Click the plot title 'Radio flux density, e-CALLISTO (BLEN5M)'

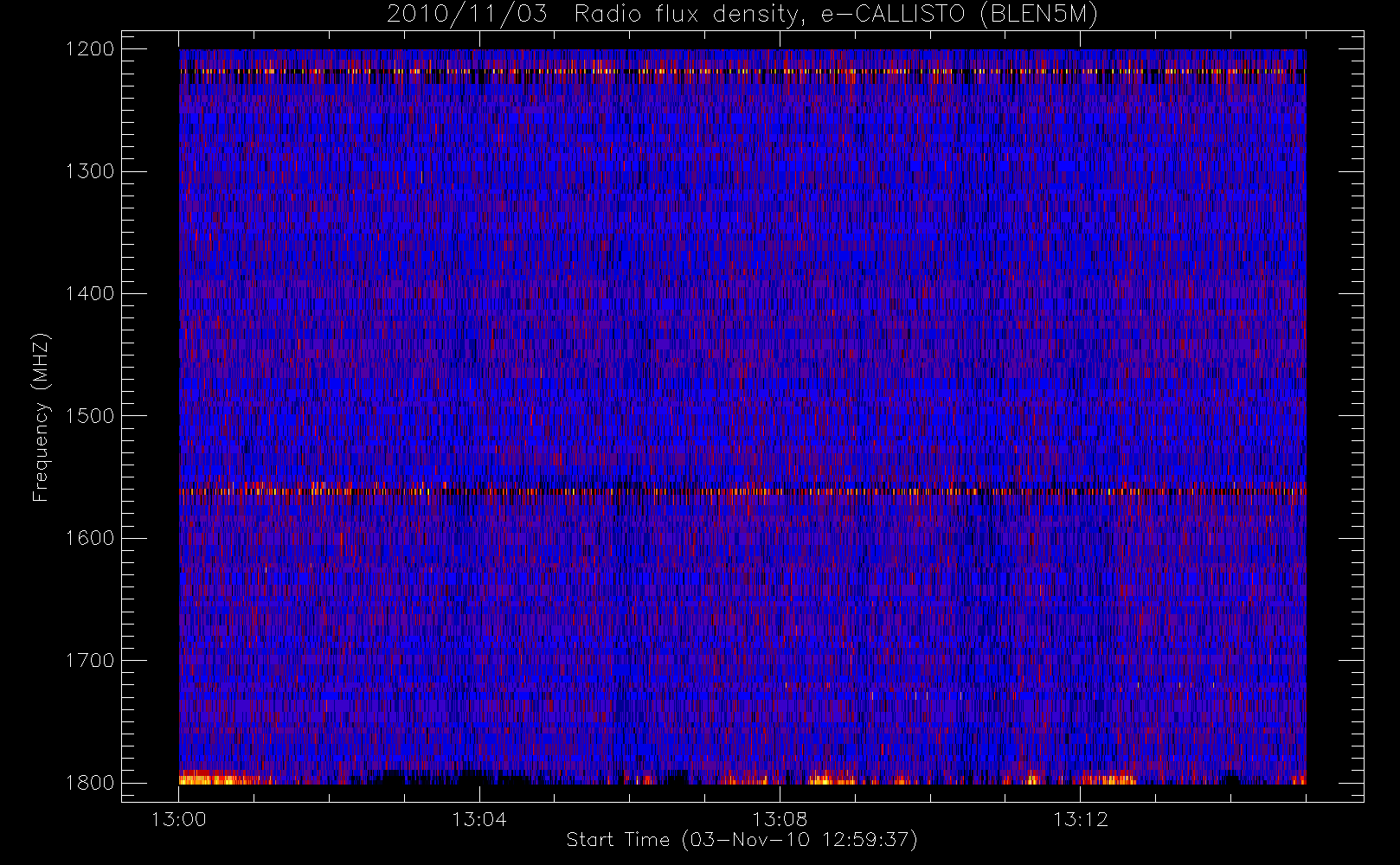[x=836, y=15]
